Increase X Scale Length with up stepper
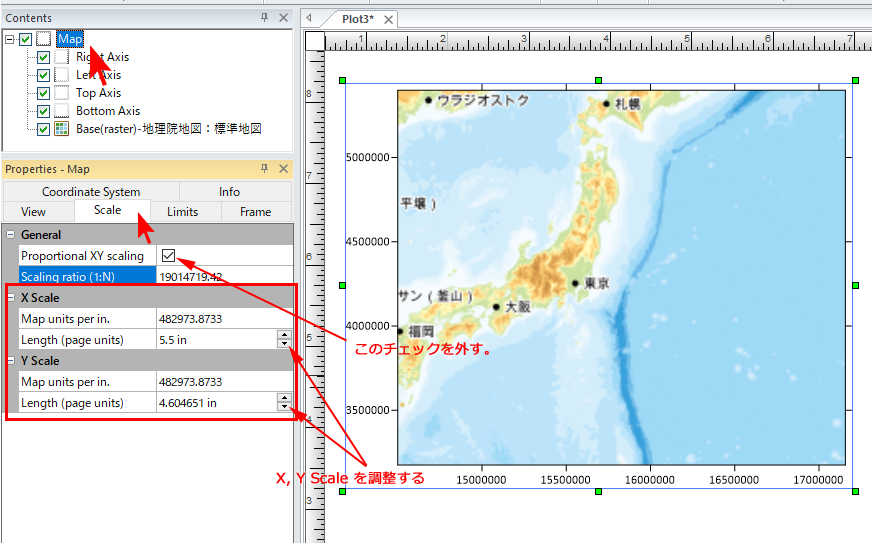The image size is (872, 543). pyautogui.click(x=284, y=335)
